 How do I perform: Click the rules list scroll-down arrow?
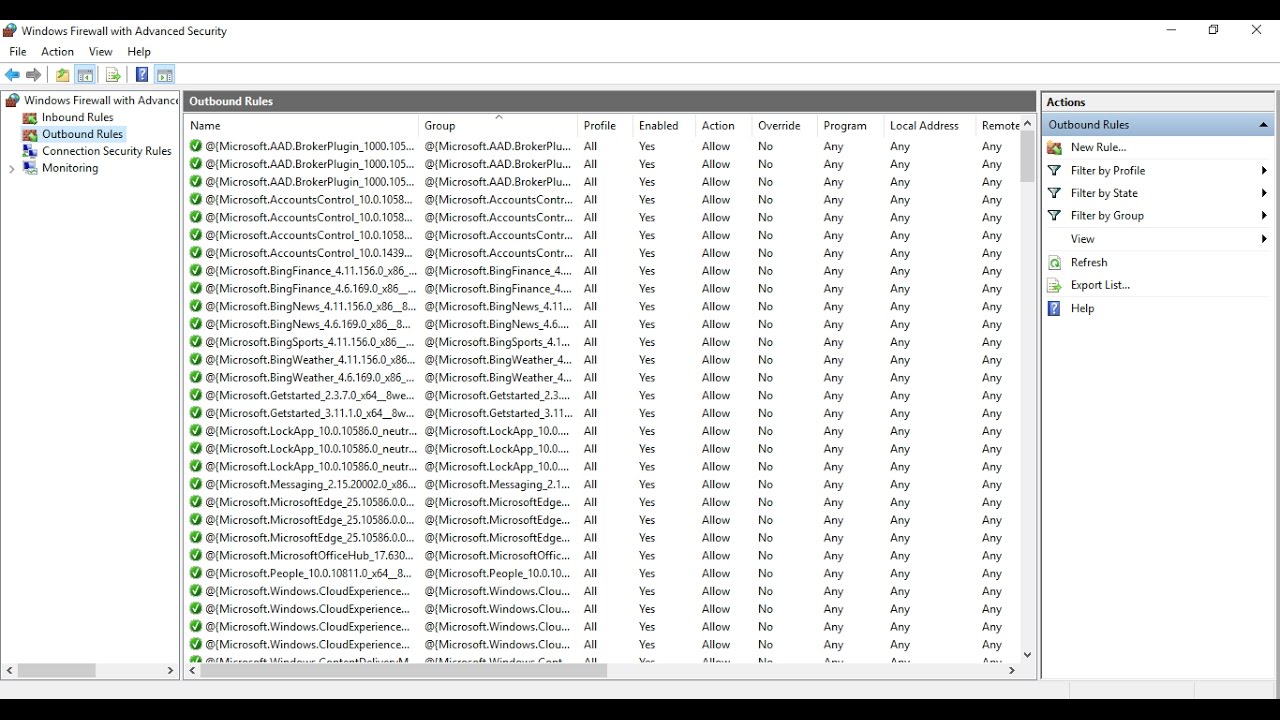tap(1027, 655)
